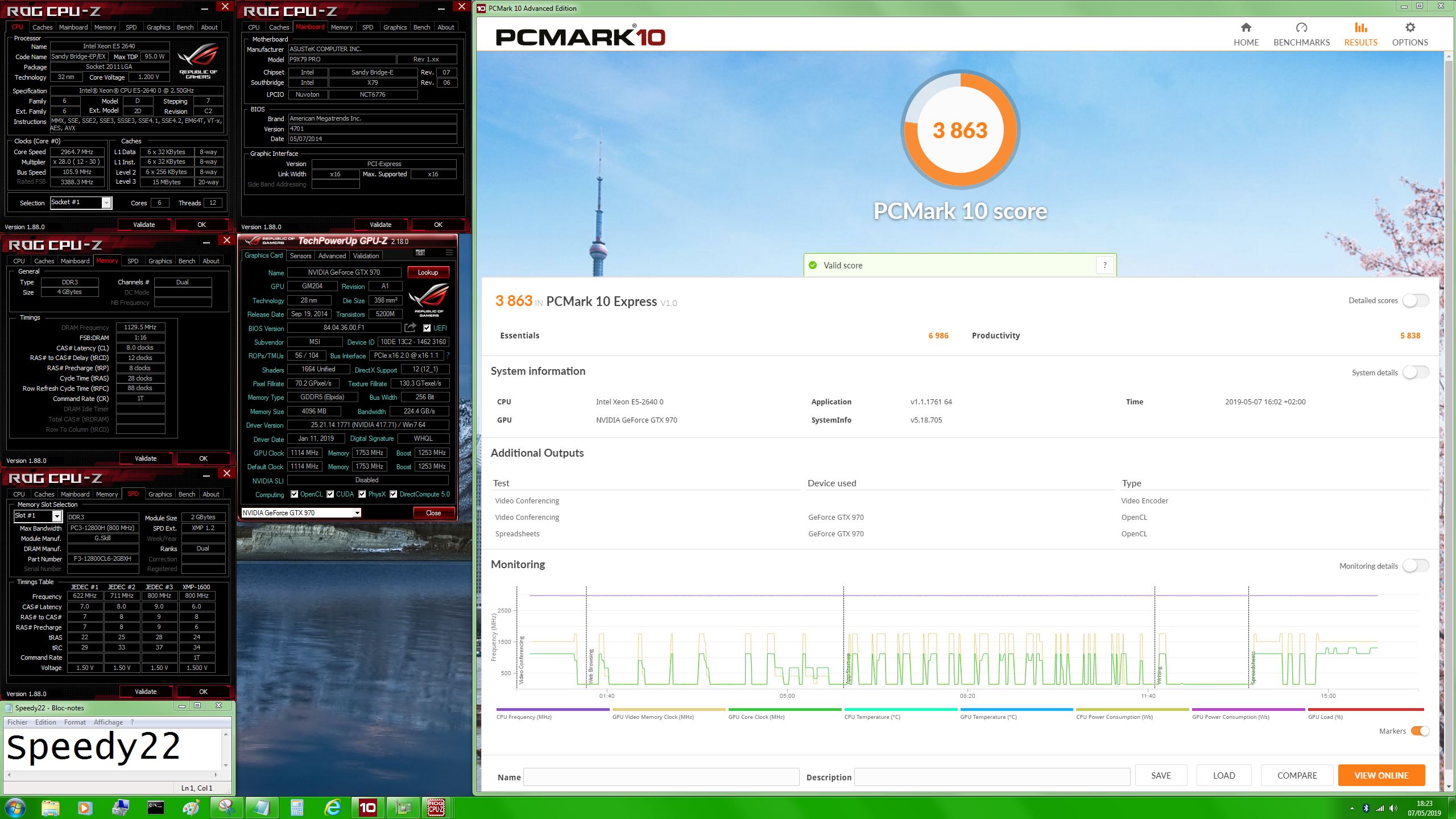Viewport: 1456px width, 819px height.
Task: Click the red Close button in GPU-Z
Action: click(433, 512)
